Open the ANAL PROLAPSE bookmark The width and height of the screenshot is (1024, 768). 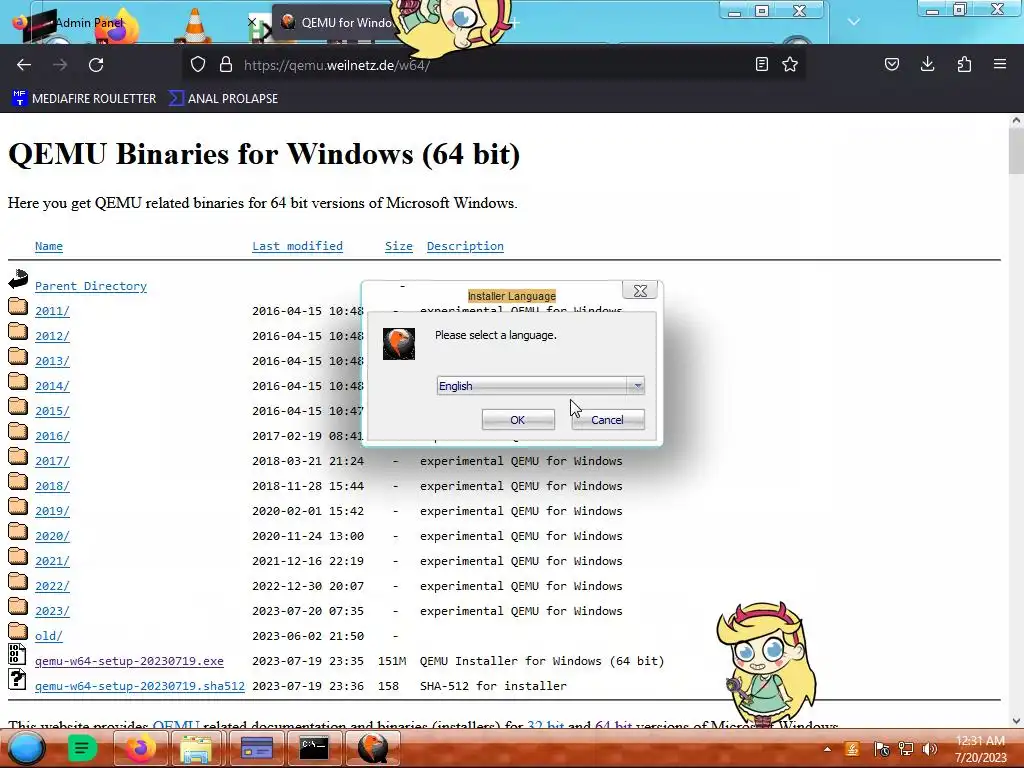(223, 99)
